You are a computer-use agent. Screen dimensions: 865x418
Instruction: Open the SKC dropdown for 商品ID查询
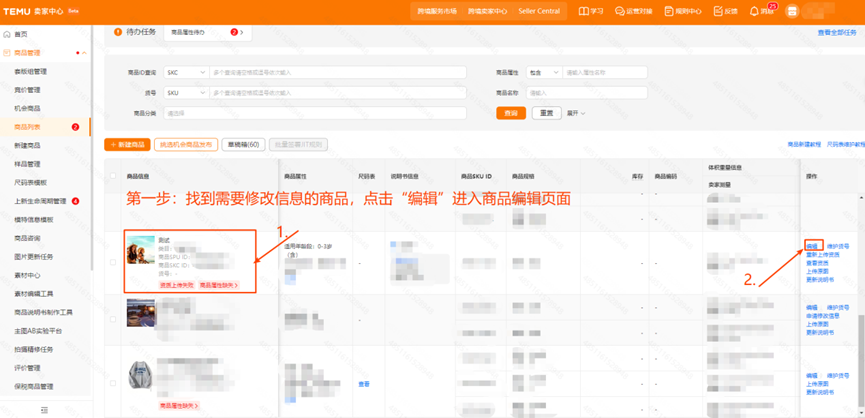click(186, 73)
